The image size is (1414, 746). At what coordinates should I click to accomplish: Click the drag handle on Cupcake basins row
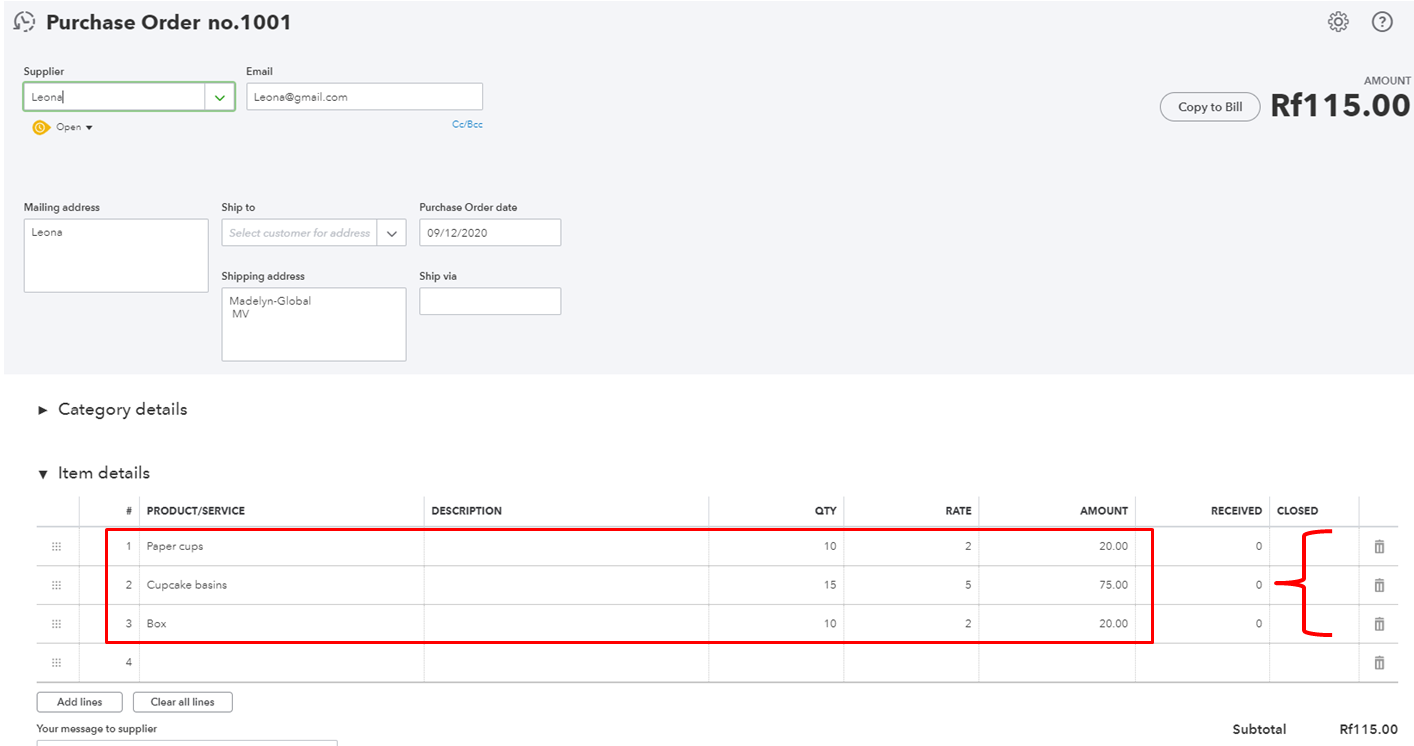[x=56, y=585]
